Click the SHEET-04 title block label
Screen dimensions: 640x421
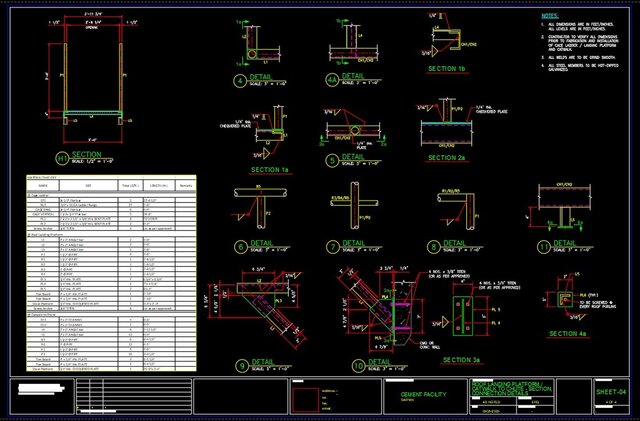pyautogui.click(x=610, y=393)
